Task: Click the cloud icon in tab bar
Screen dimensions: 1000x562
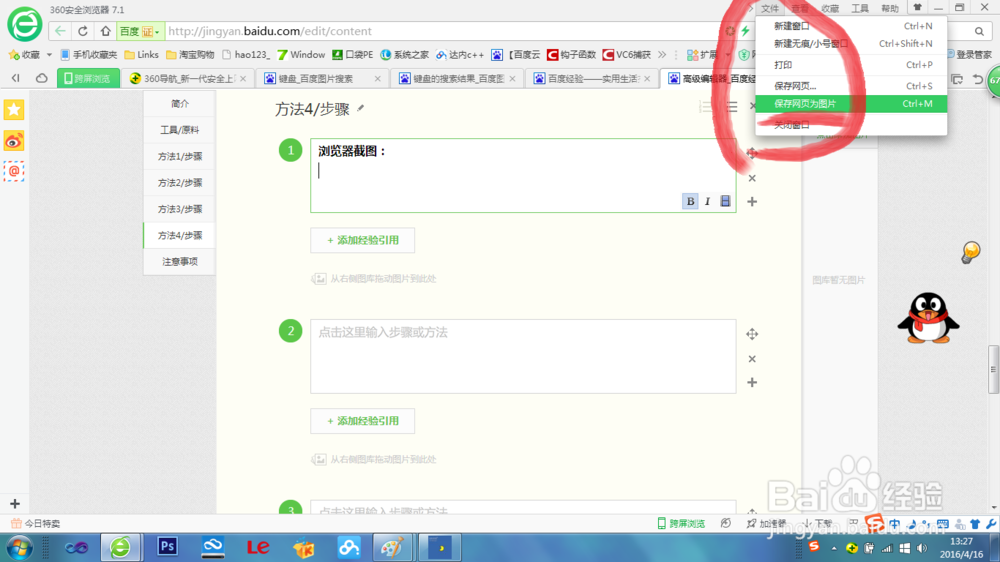Action: click(x=41, y=78)
